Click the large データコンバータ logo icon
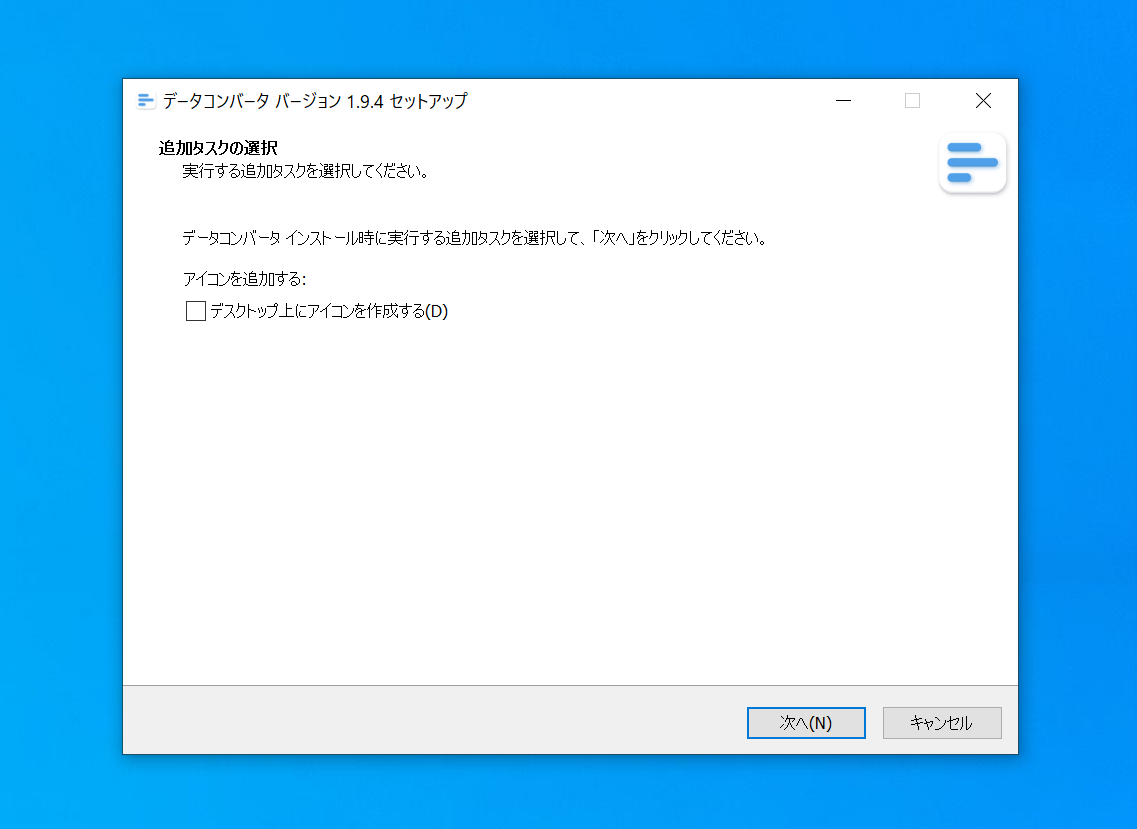1137x829 pixels. coord(972,162)
